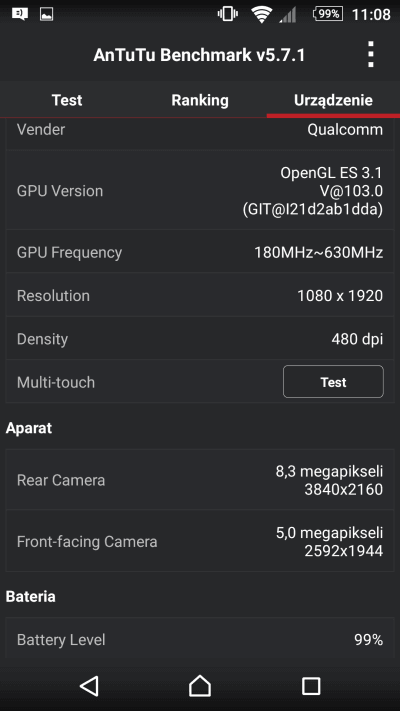Tap the vibrate mode status icon
Image resolution: width=400 pixels, height=711 pixels.
pyautogui.click(x=228, y=15)
